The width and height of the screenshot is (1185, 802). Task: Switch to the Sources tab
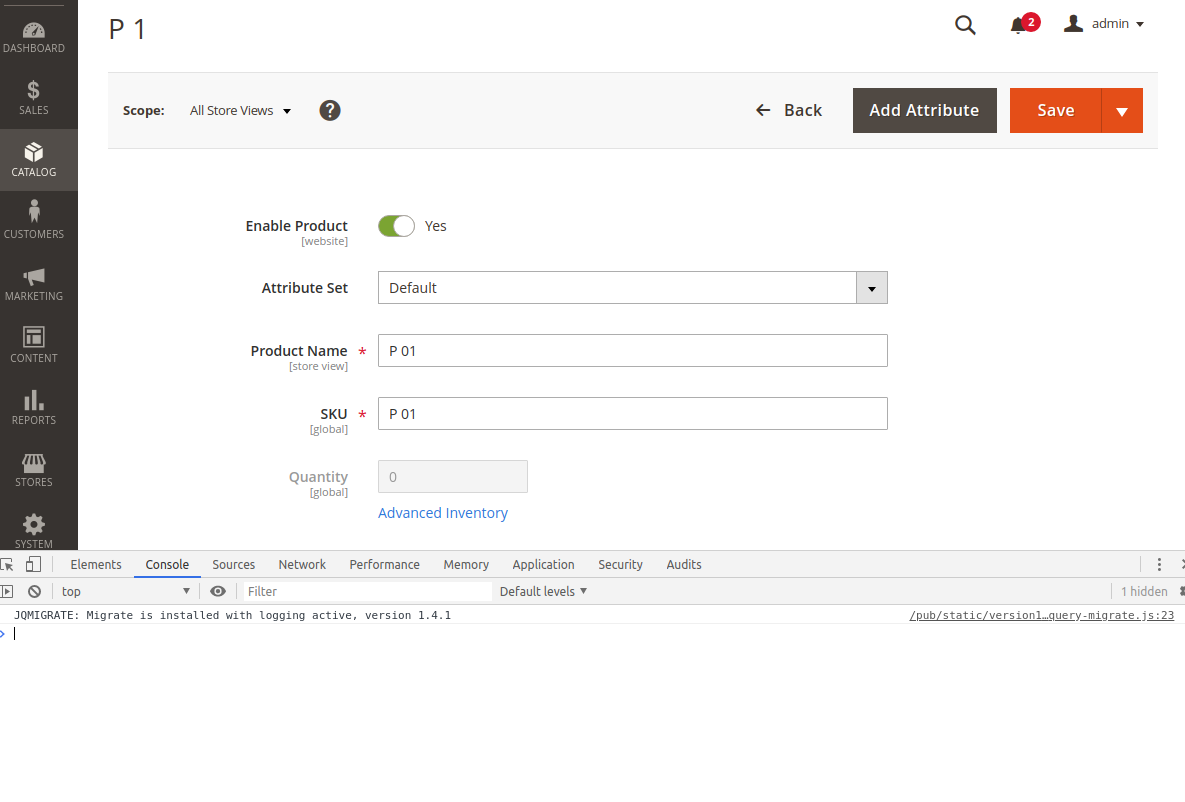click(234, 565)
